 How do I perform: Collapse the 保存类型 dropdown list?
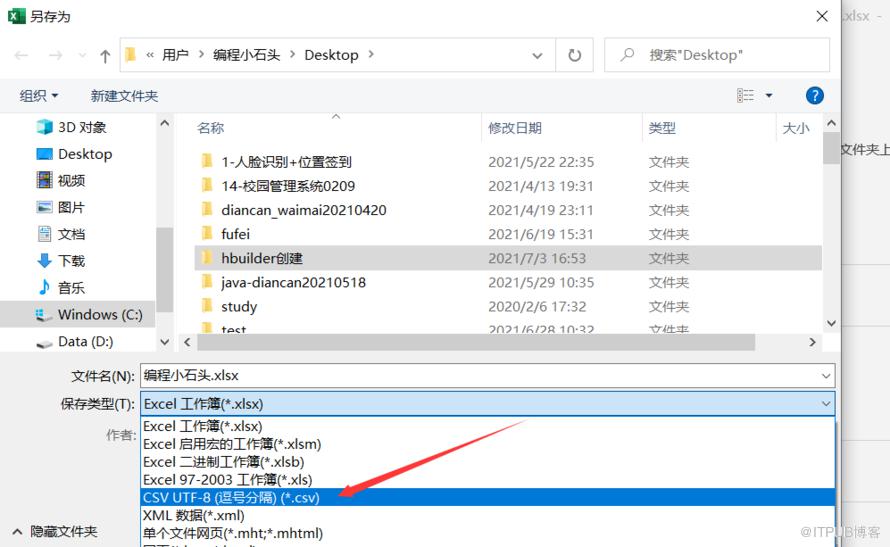[826, 404]
